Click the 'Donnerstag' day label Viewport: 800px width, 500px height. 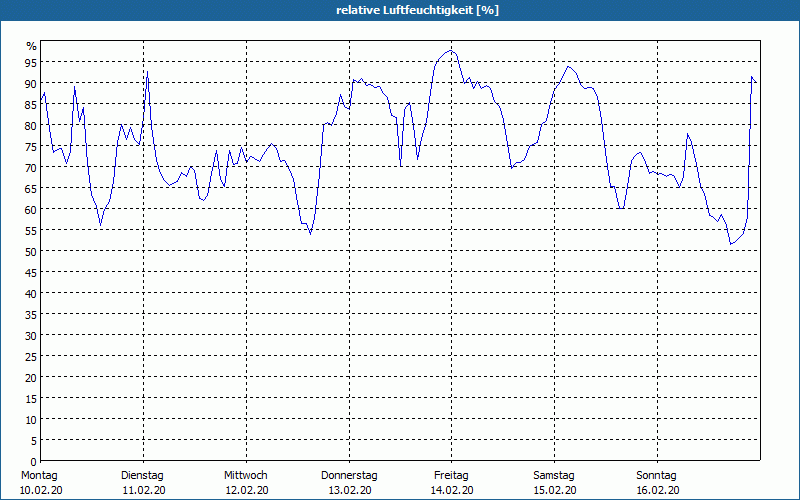coord(349,475)
